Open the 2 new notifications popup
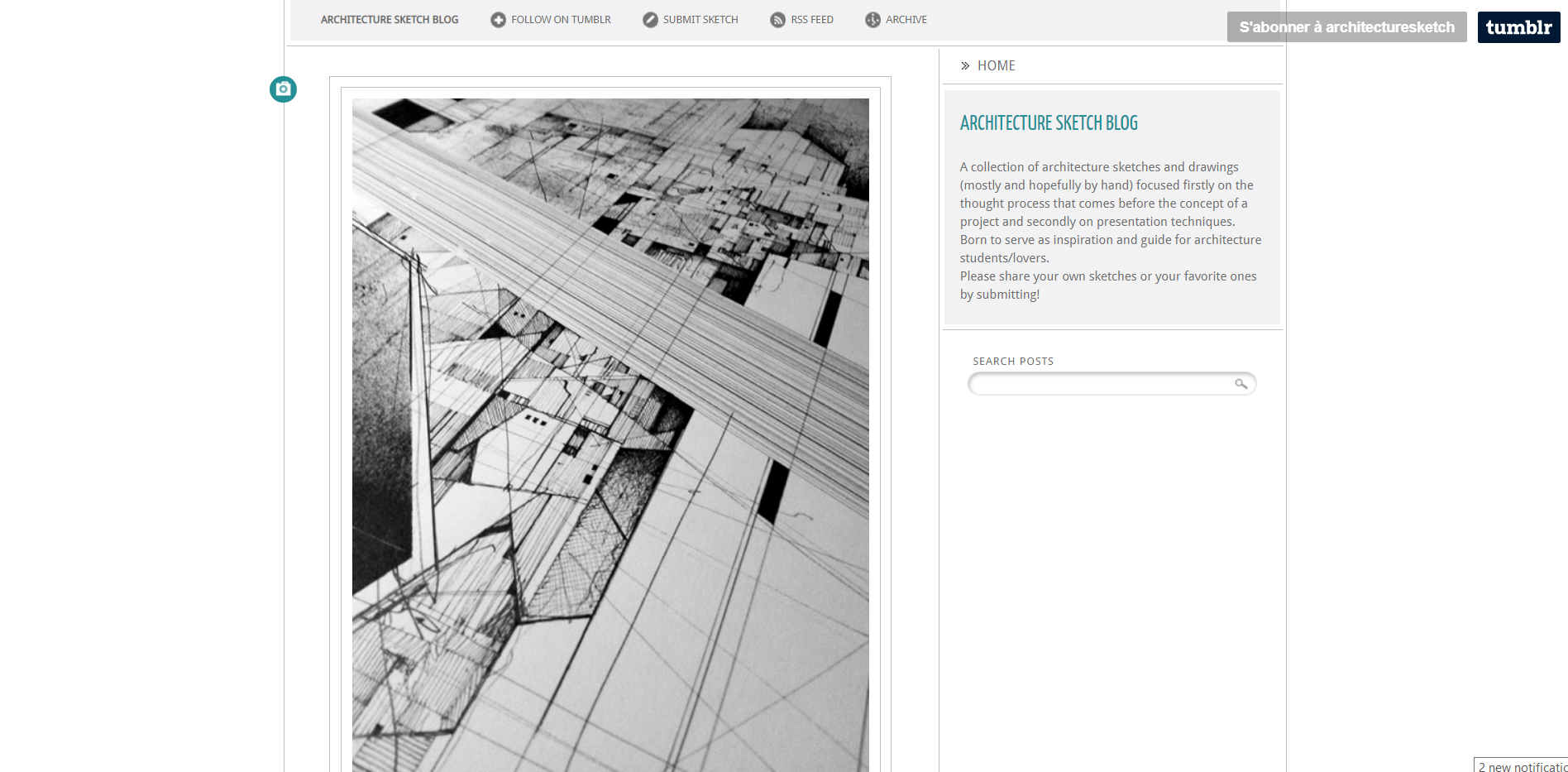The image size is (1568, 772). coord(1522,766)
